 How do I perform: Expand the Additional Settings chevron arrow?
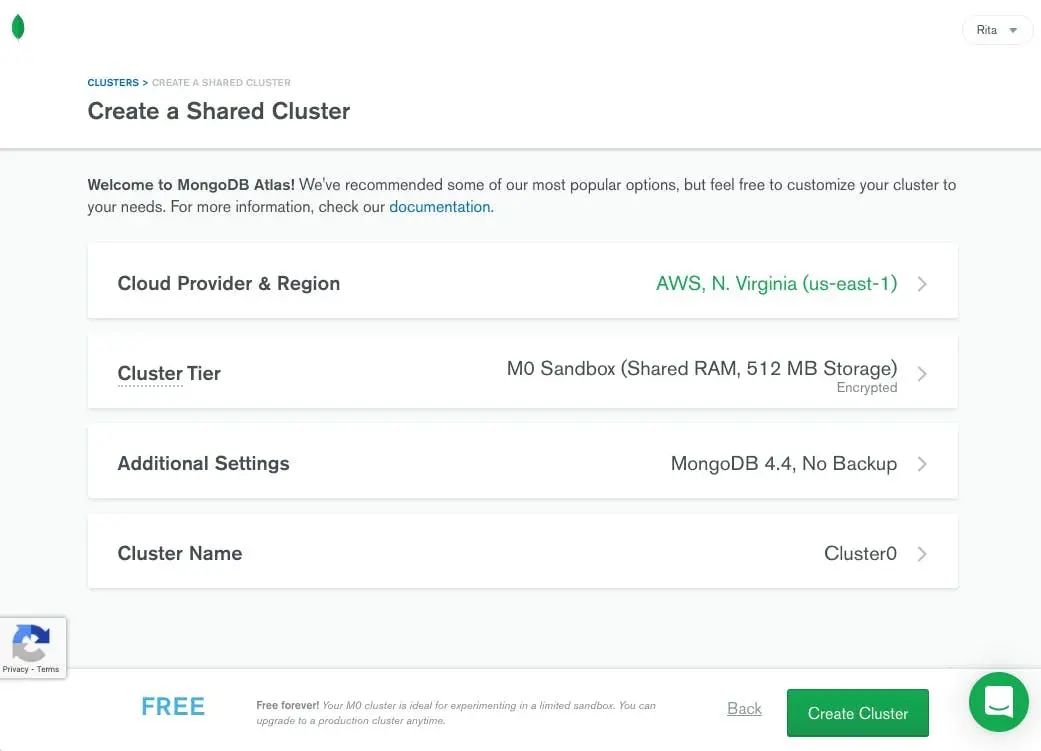[x=922, y=464]
